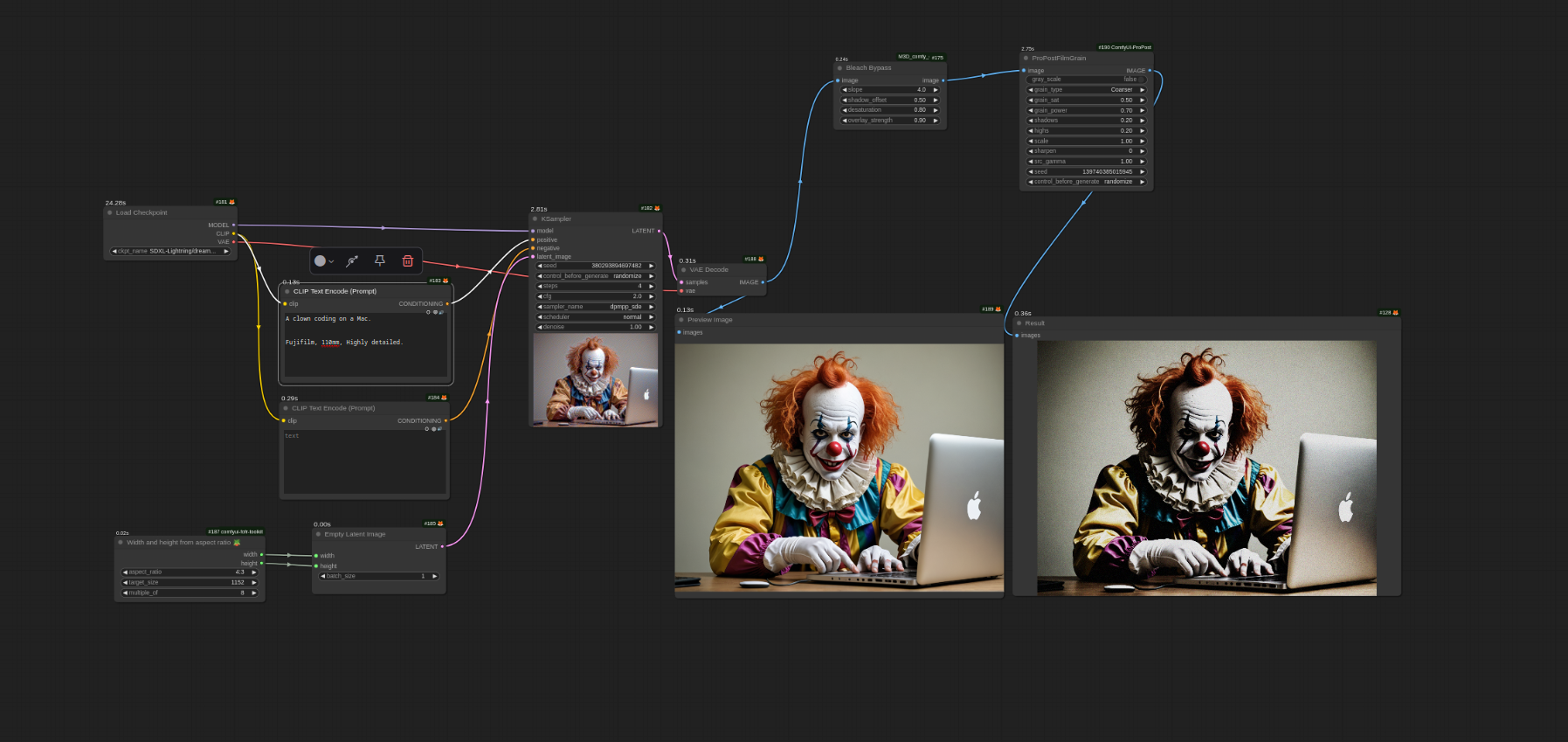Collapse the ProPostFilmGrain node via its title dot
This screenshot has width=1568, height=742.
(x=1026, y=59)
